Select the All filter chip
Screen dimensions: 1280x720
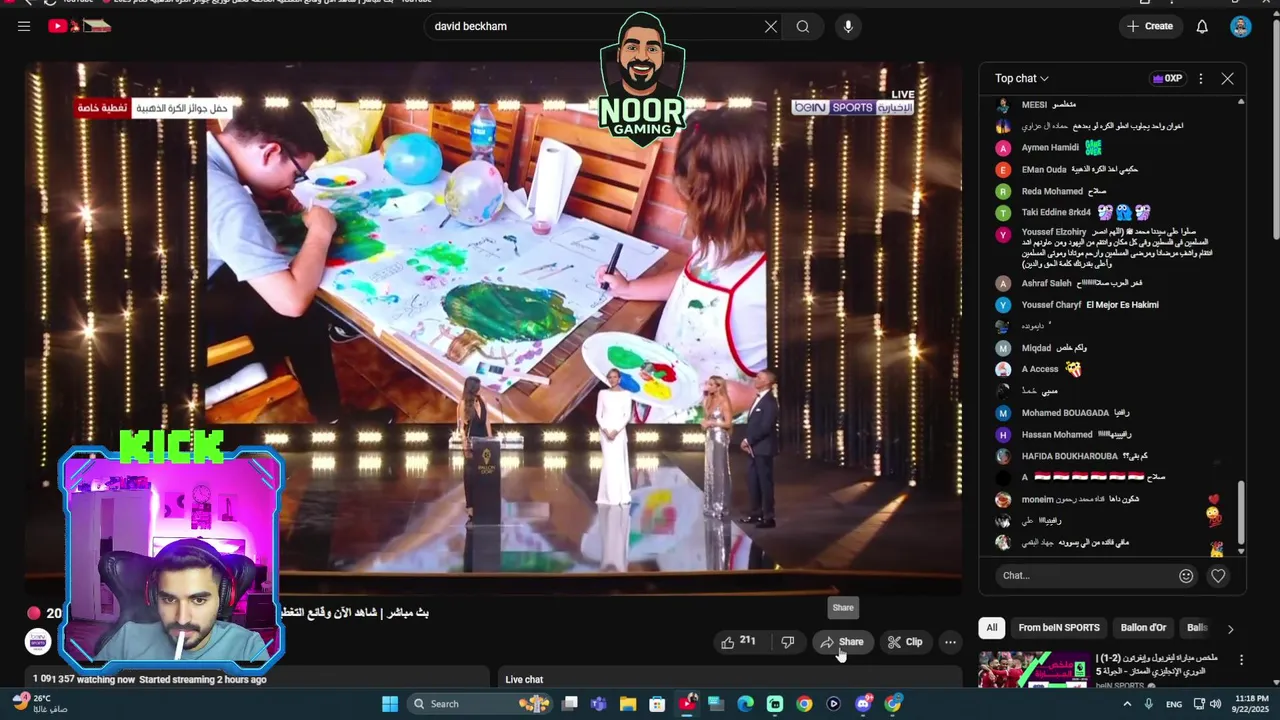992,628
